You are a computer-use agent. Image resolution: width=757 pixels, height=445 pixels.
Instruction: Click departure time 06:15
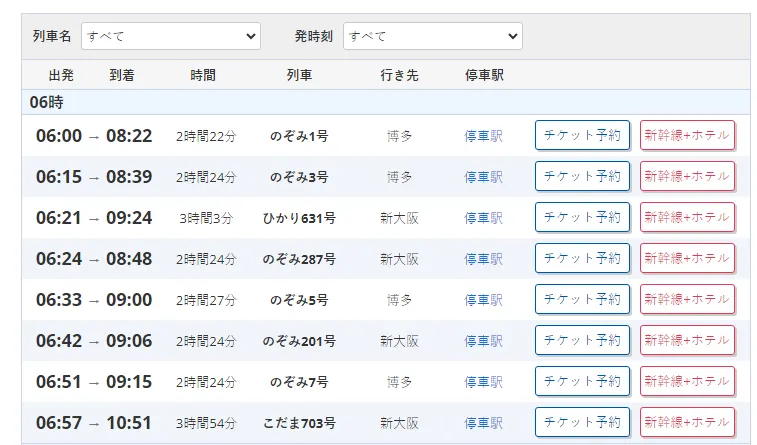(59, 177)
